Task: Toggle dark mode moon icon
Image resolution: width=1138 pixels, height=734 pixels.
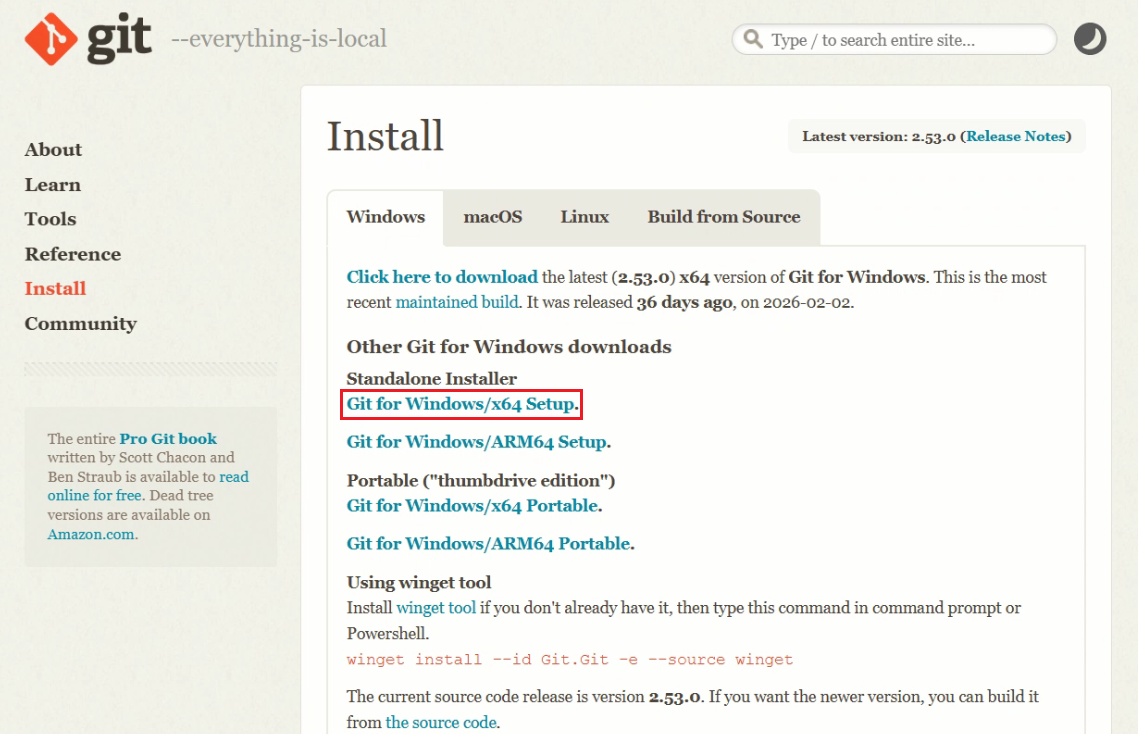Action: 1089,39
